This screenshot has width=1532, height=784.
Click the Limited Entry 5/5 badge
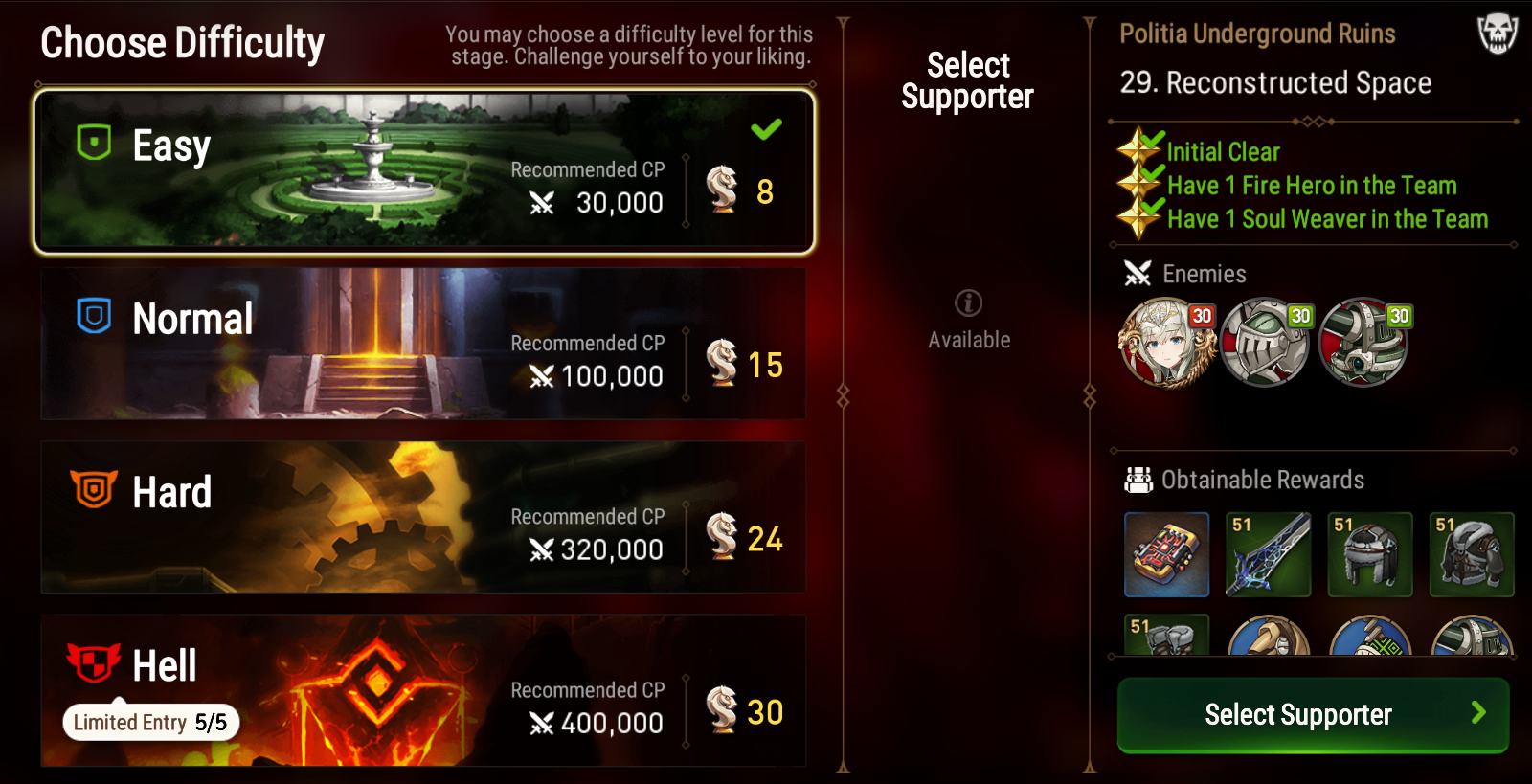pos(151,723)
